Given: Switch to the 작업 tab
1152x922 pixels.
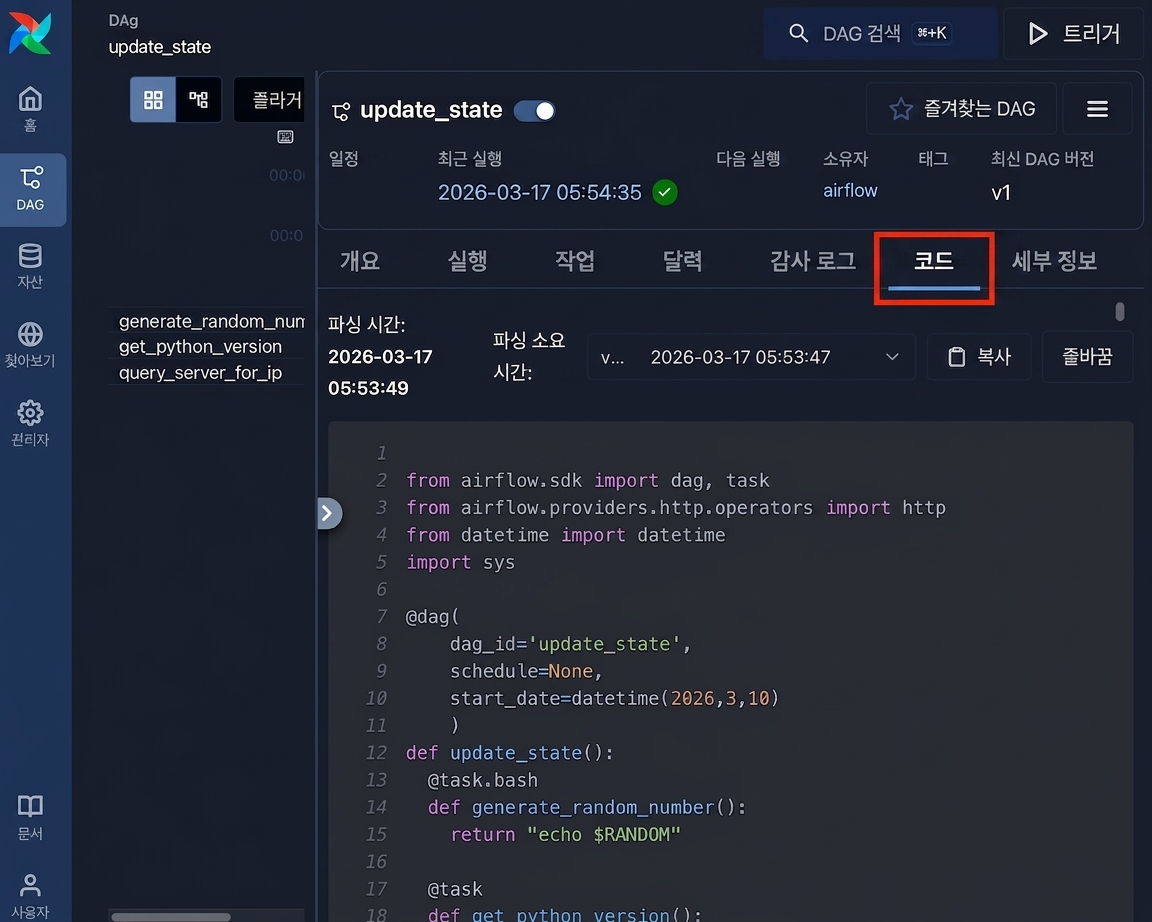Looking at the screenshot, I should point(575,261).
